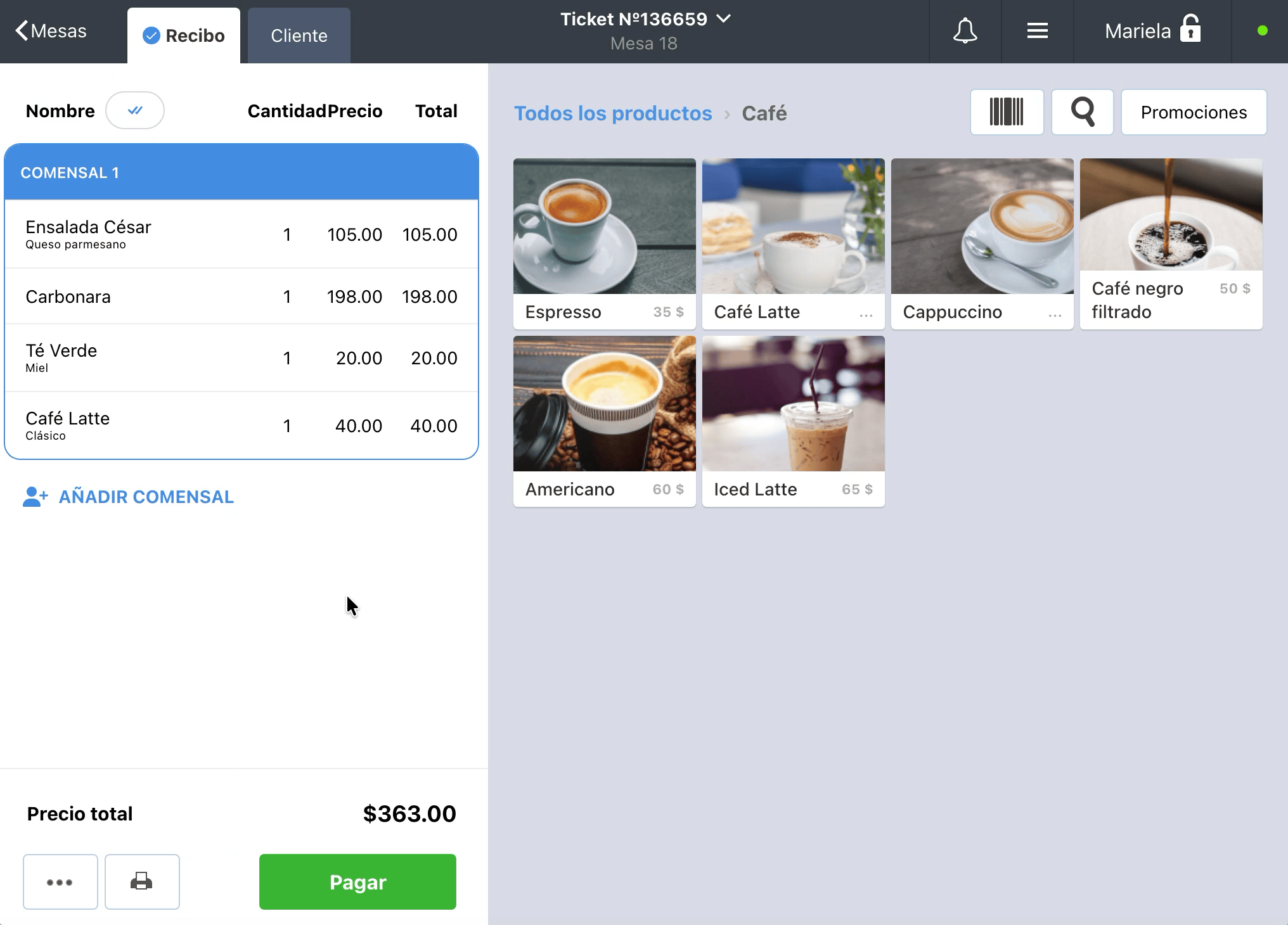Add Americano product to order
This screenshot has width=1288, height=925.
pos(605,421)
